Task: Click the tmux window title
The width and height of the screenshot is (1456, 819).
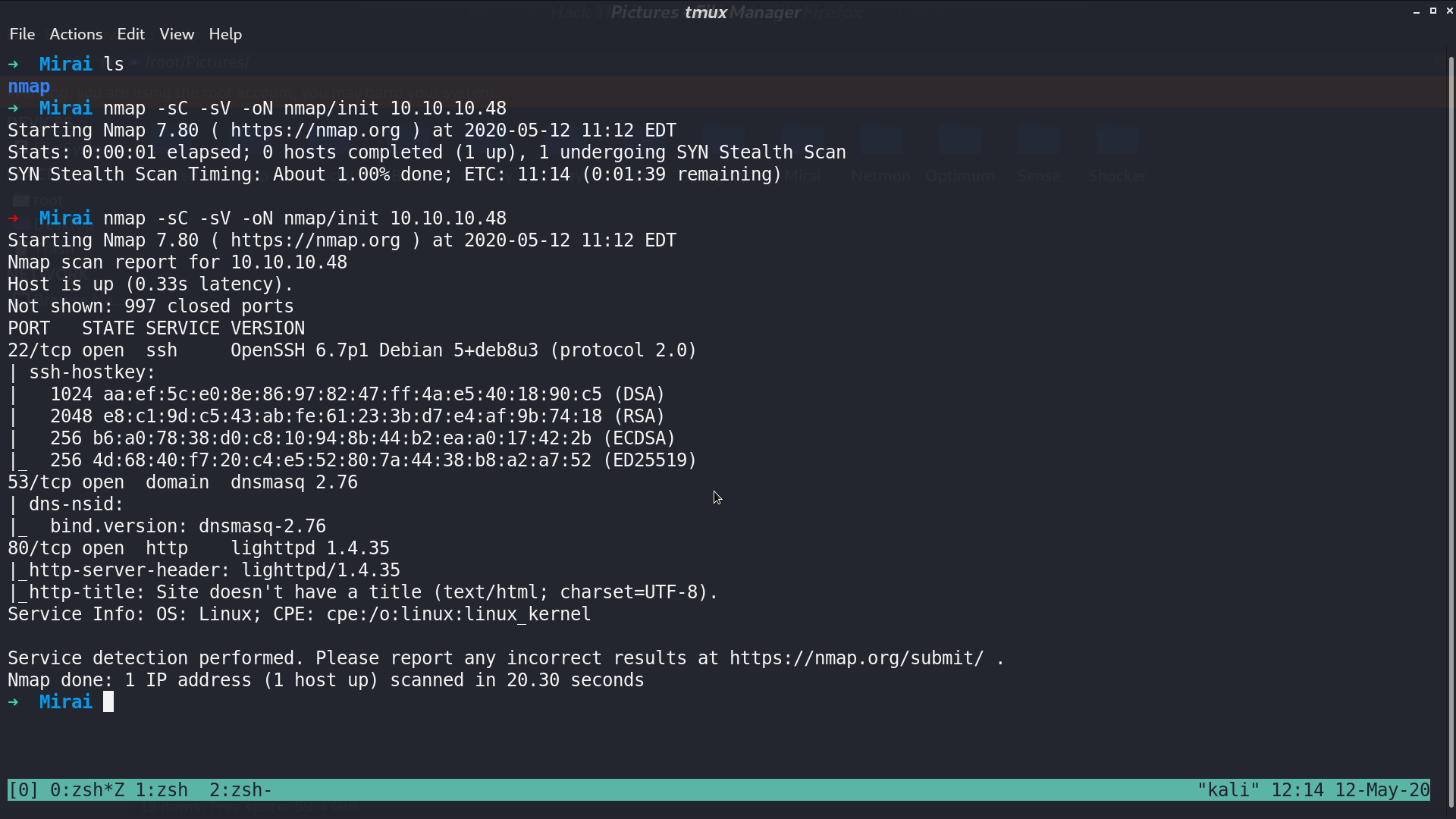Action: click(706, 12)
